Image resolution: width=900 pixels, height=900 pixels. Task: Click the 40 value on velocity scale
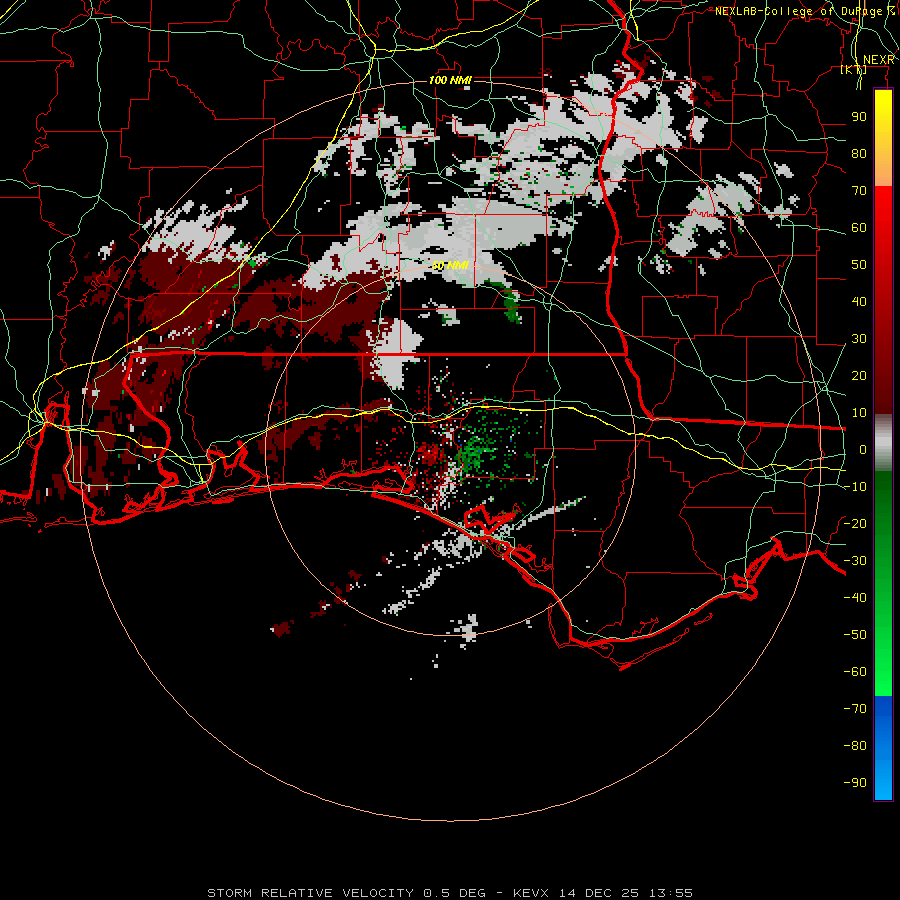click(x=859, y=301)
